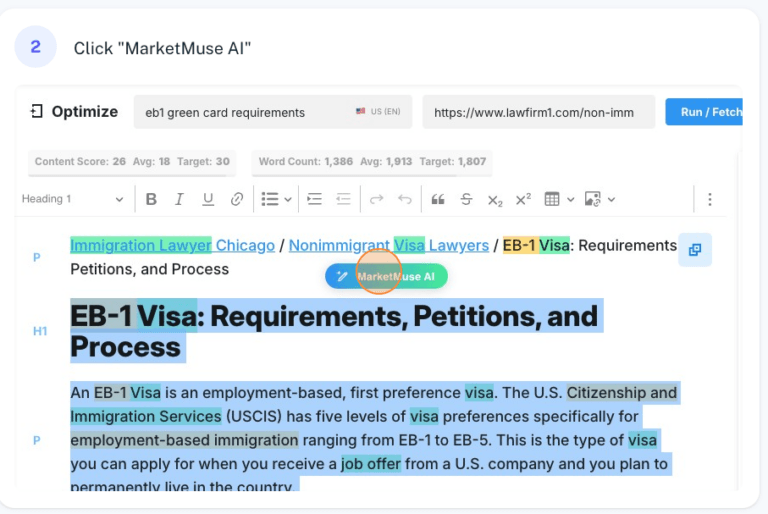
Task: Focus the topic field "eb1 green card requirements"
Action: coord(273,112)
